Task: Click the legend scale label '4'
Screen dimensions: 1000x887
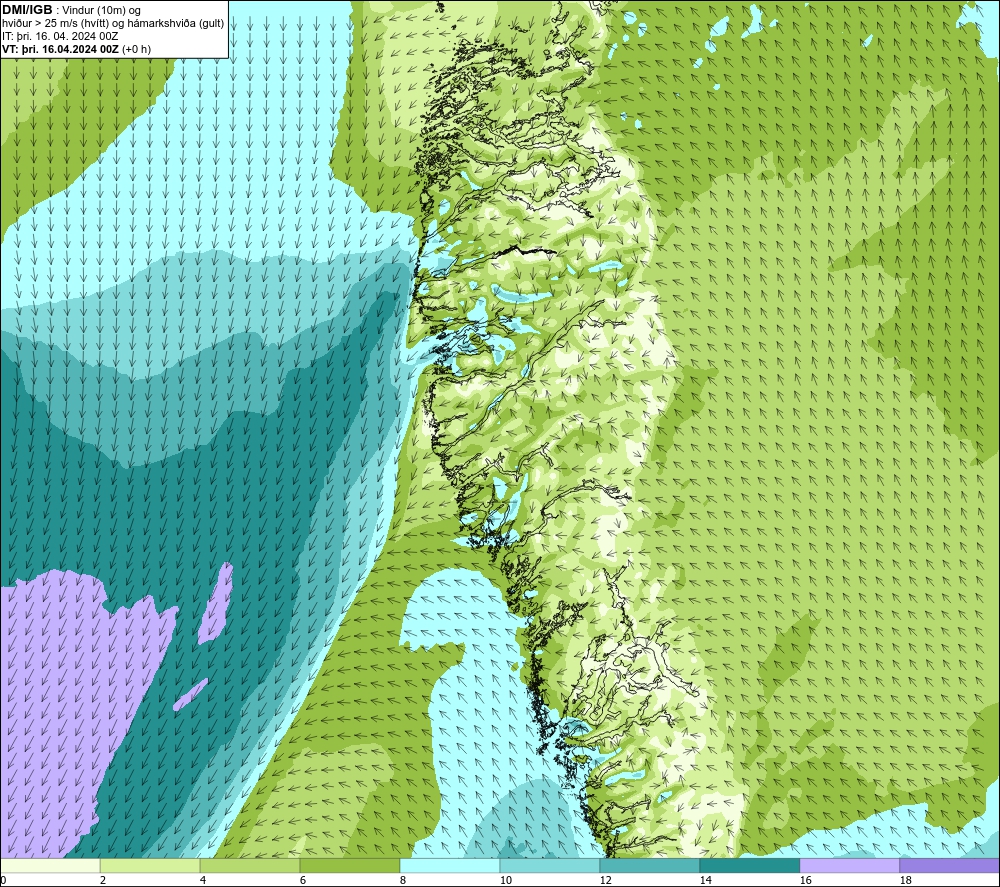Action: coord(203,880)
